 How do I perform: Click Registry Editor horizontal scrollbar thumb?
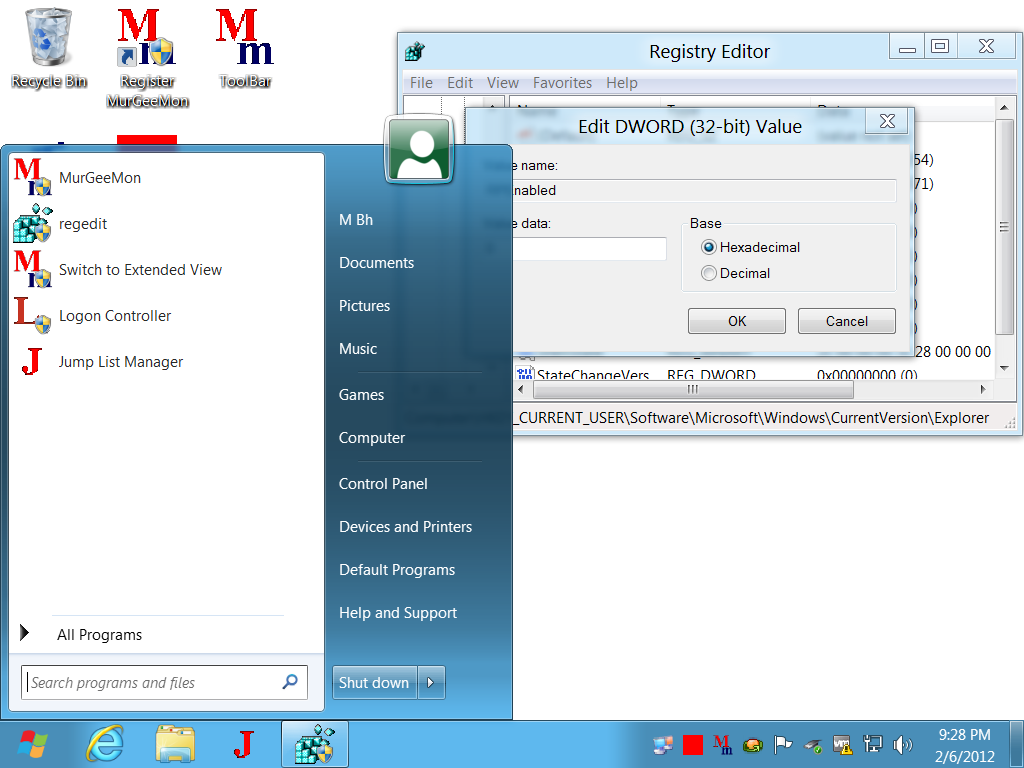[693, 389]
